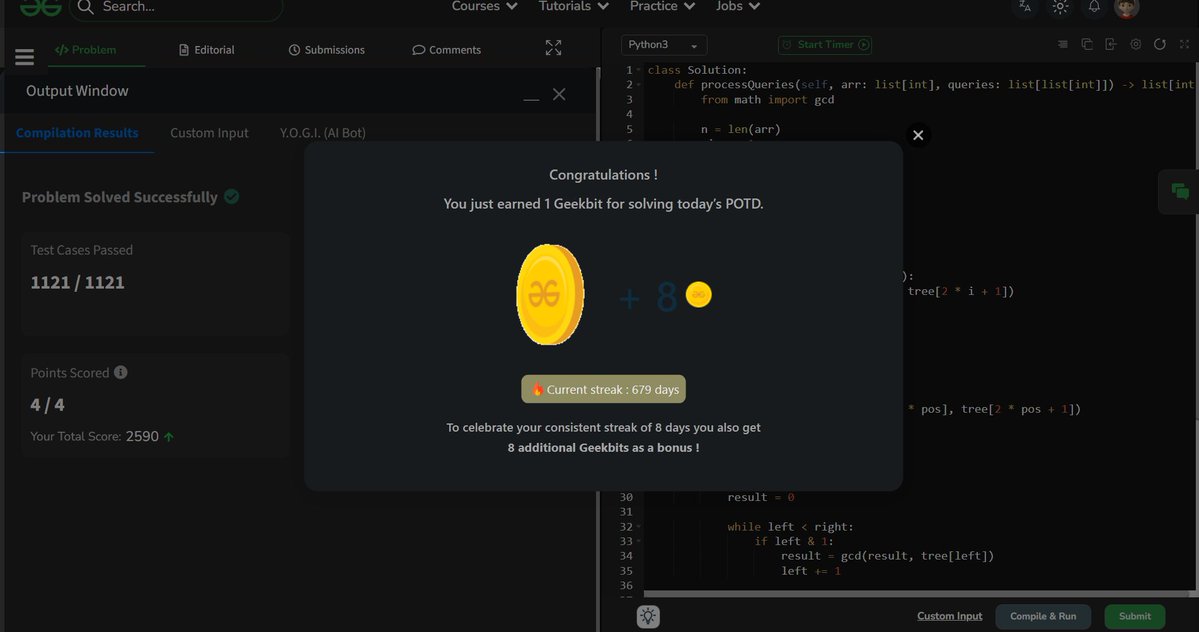Toggle the light/dark theme sun icon
1199x632 pixels.
pos(1060,7)
